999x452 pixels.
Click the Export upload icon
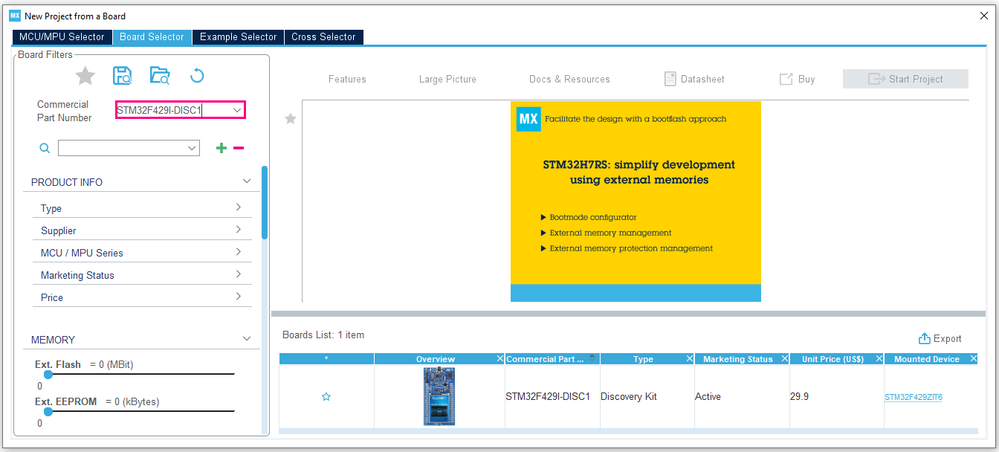point(924,339)
